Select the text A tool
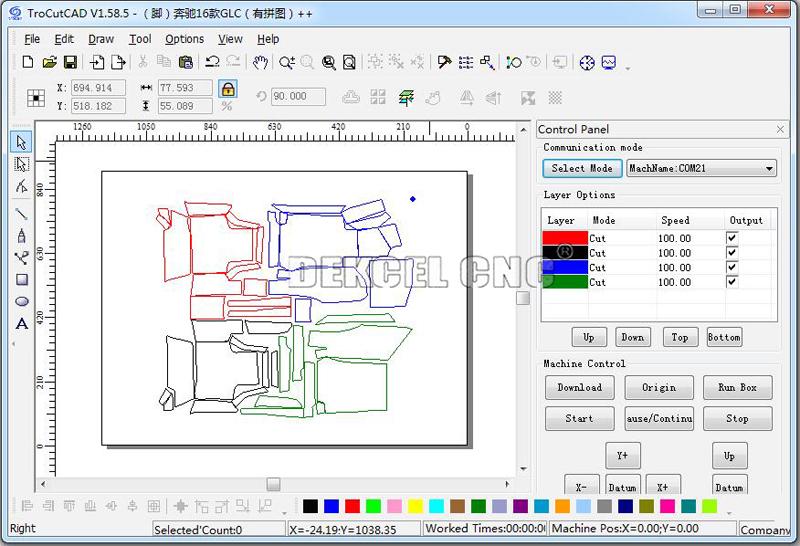The width and height of the screenshot is (800, 546). (22, 324)
